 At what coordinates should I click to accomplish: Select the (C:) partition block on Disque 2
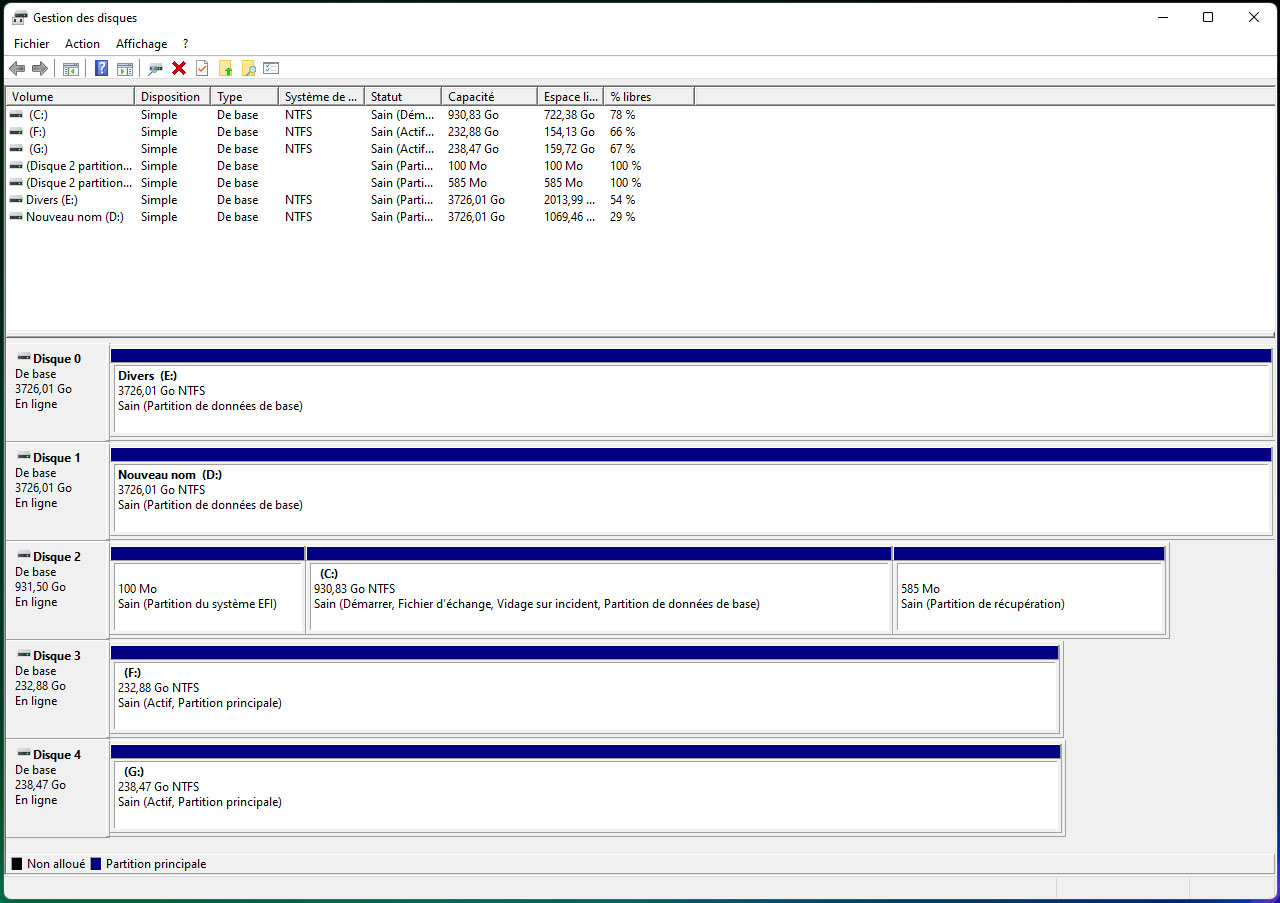point(600,590)
